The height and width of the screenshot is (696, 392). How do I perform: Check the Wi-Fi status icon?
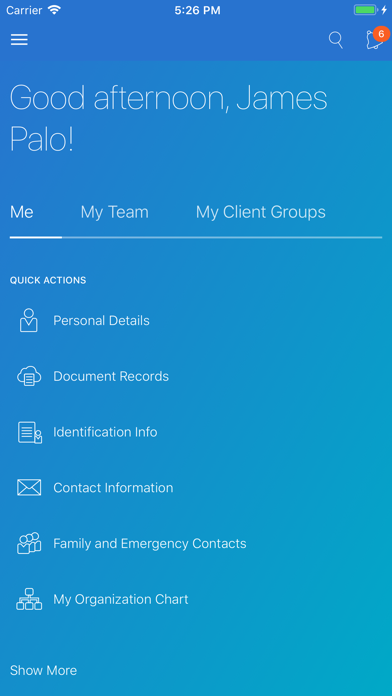coord(54,10)
